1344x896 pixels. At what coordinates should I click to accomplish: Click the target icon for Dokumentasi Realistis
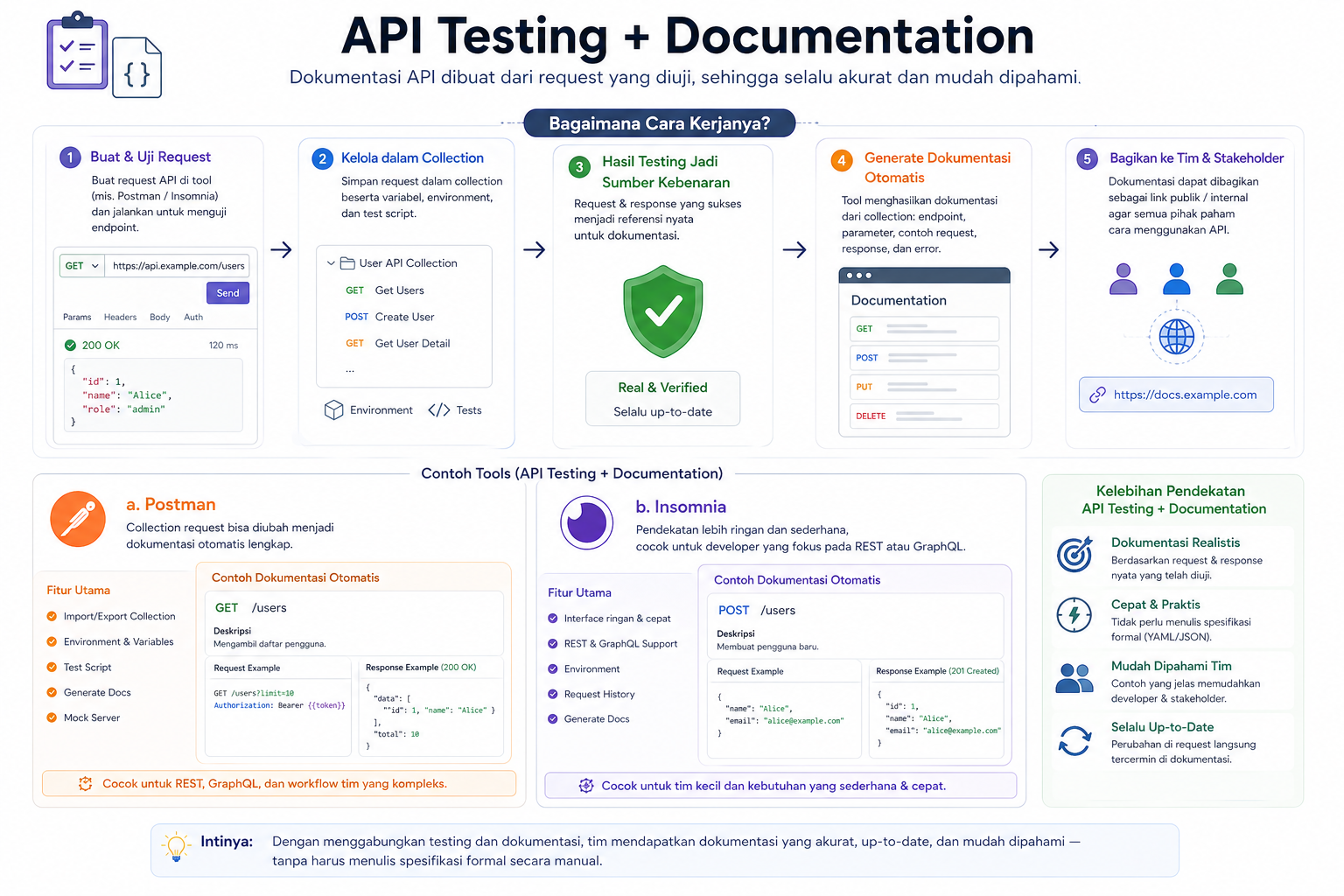[x=1074, y=555]
